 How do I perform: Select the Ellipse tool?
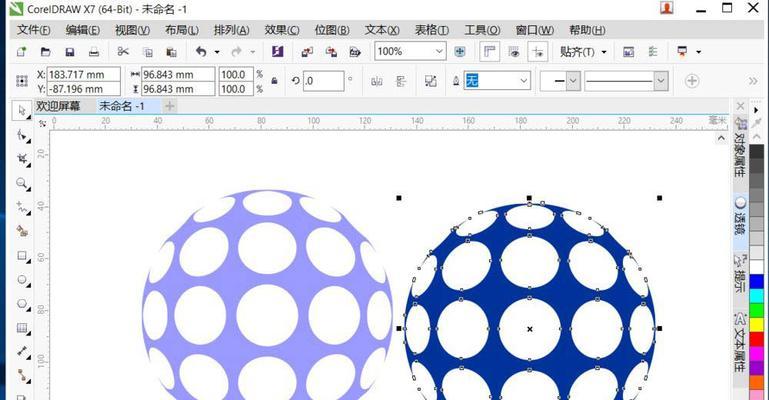[x=22, y=280]
